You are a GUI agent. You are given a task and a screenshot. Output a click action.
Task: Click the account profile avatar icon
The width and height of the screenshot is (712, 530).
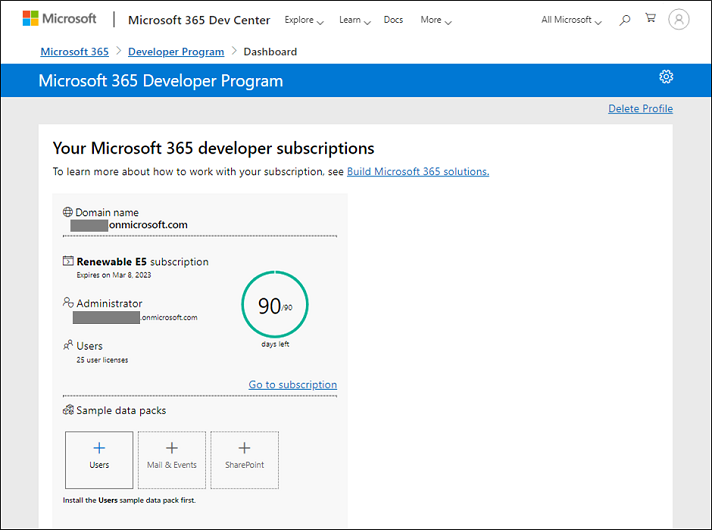(x=678, y=20)
